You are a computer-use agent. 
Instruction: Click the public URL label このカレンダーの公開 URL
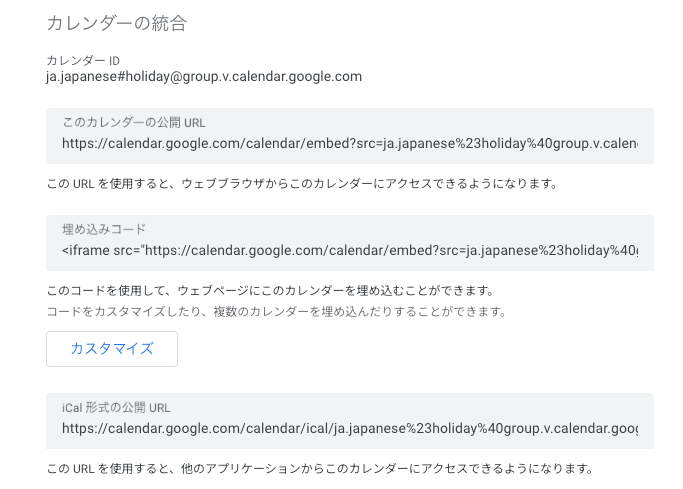pos(134,123)
